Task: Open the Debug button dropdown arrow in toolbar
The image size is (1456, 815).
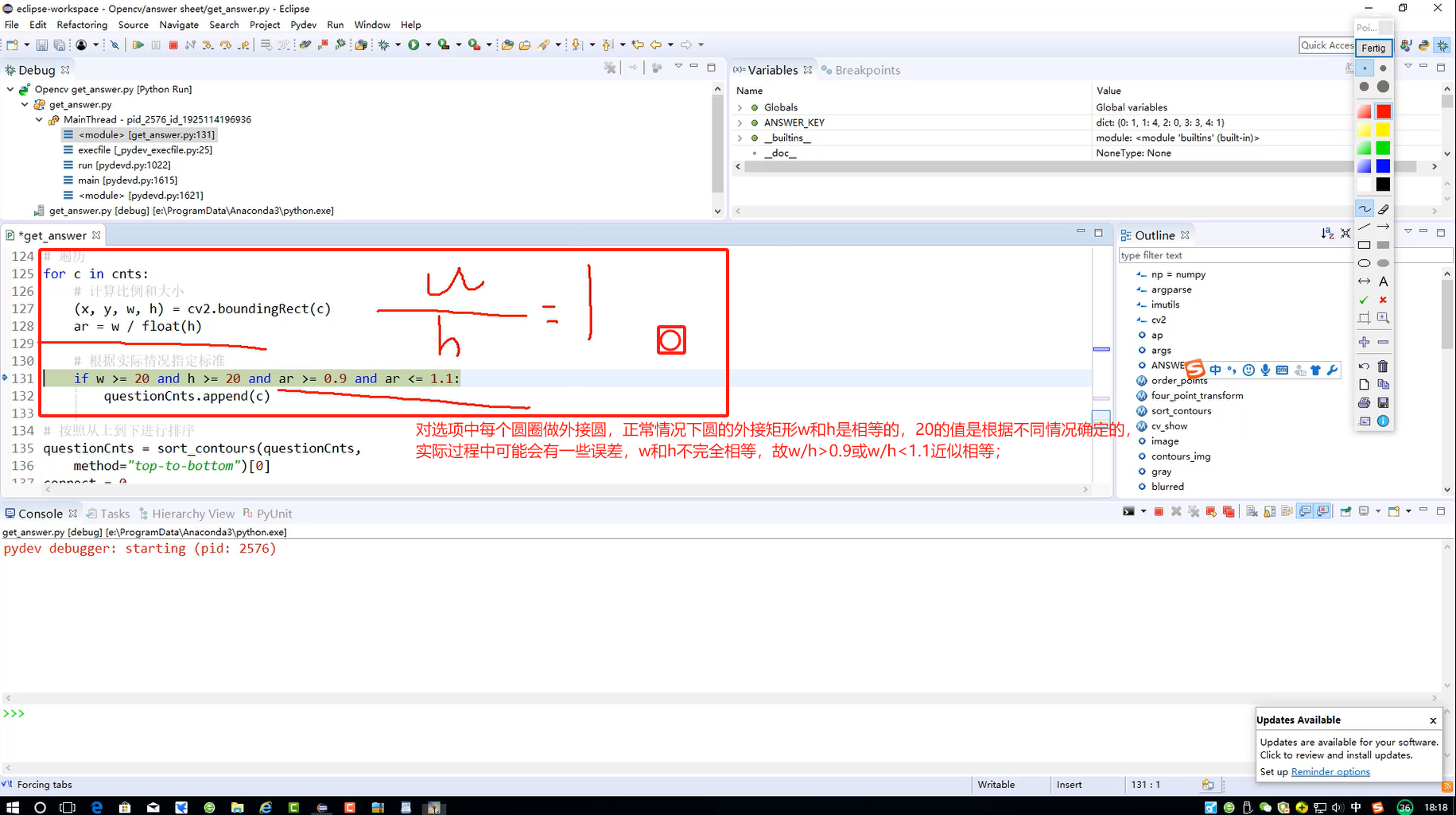Action: 398,45
